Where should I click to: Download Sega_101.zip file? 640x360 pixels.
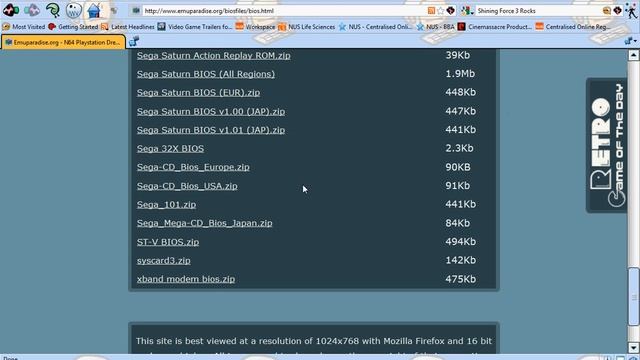[167, 204]
